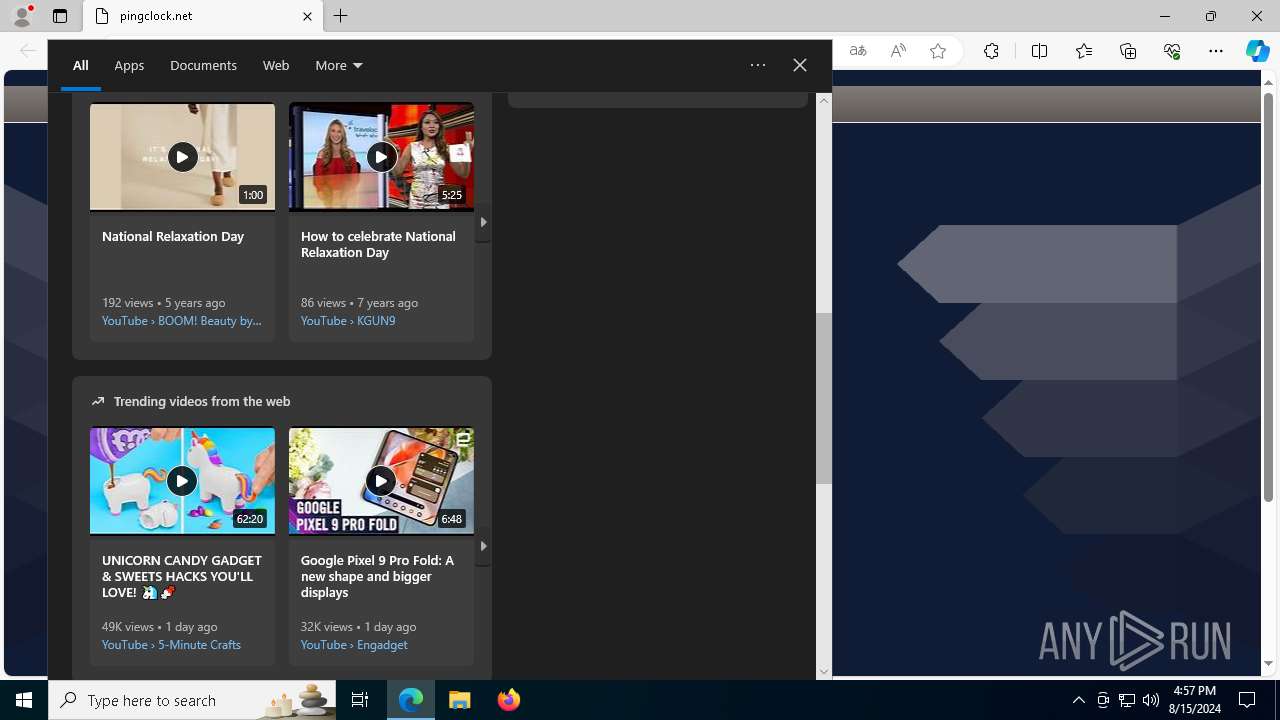Switch to the Web search tab

pyautogui.click(x=276, y=65)
